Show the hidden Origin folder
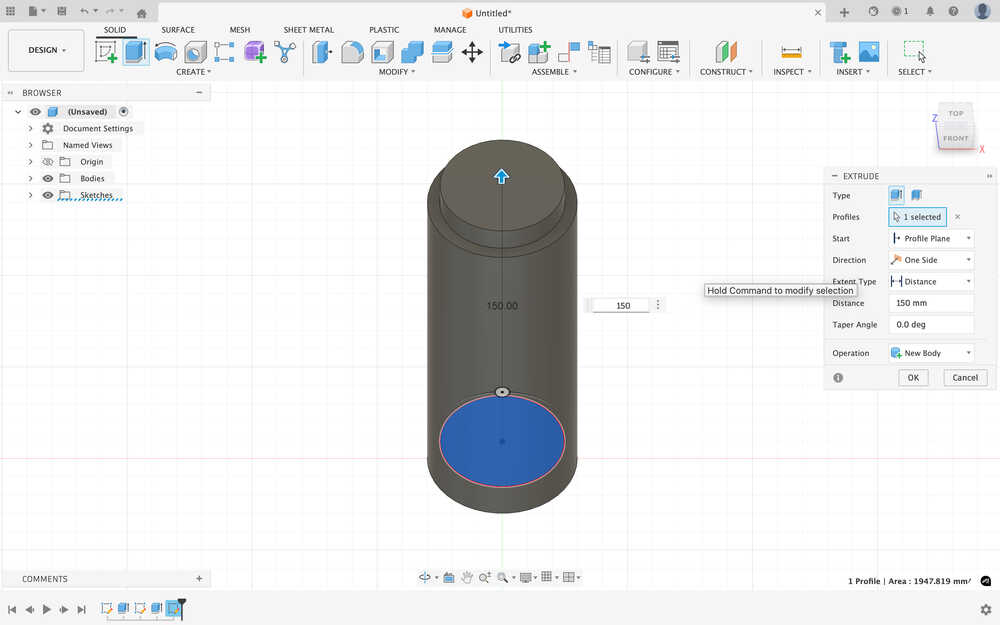The height and width of the screenshot is (625, 1000). coord(48,162)
